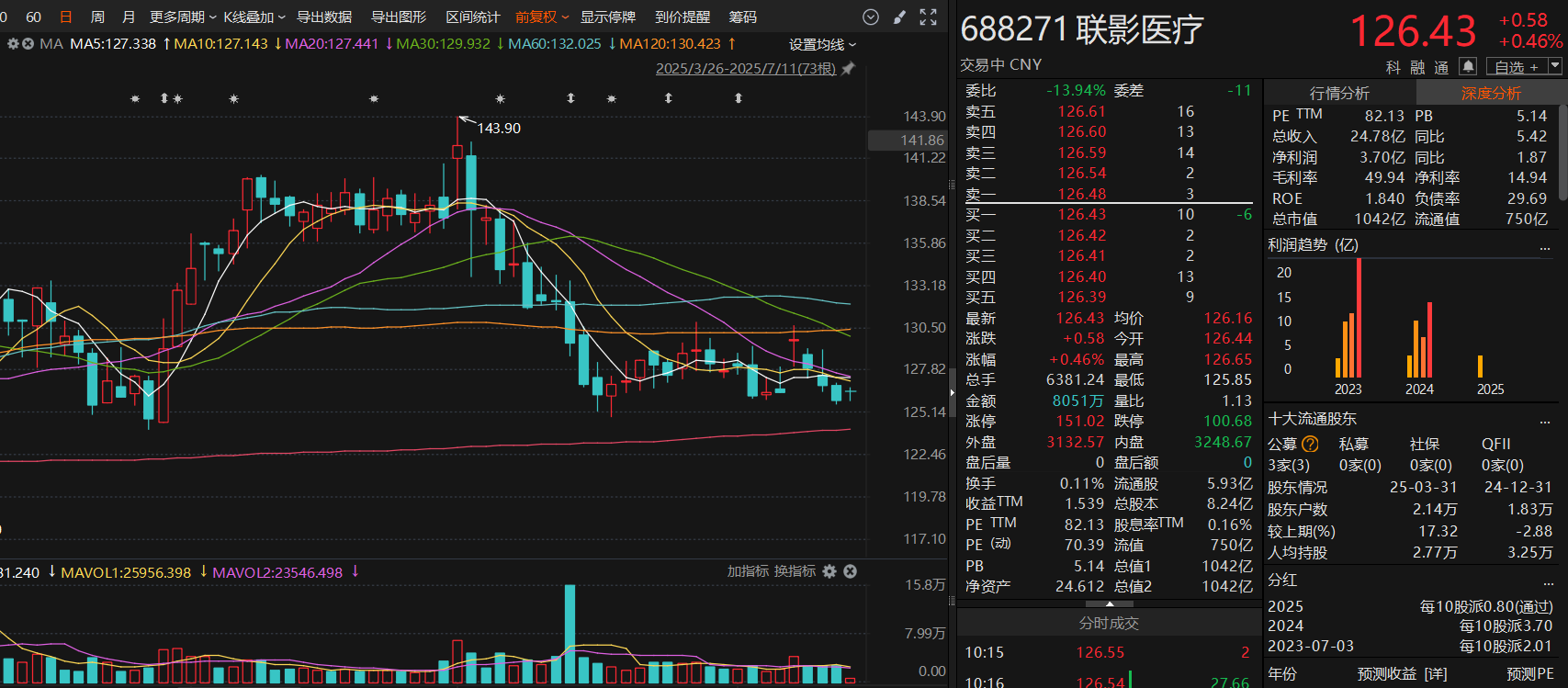1568x688 pixels.
Task: Click the 2025 profit bar
Action: 1480,367
